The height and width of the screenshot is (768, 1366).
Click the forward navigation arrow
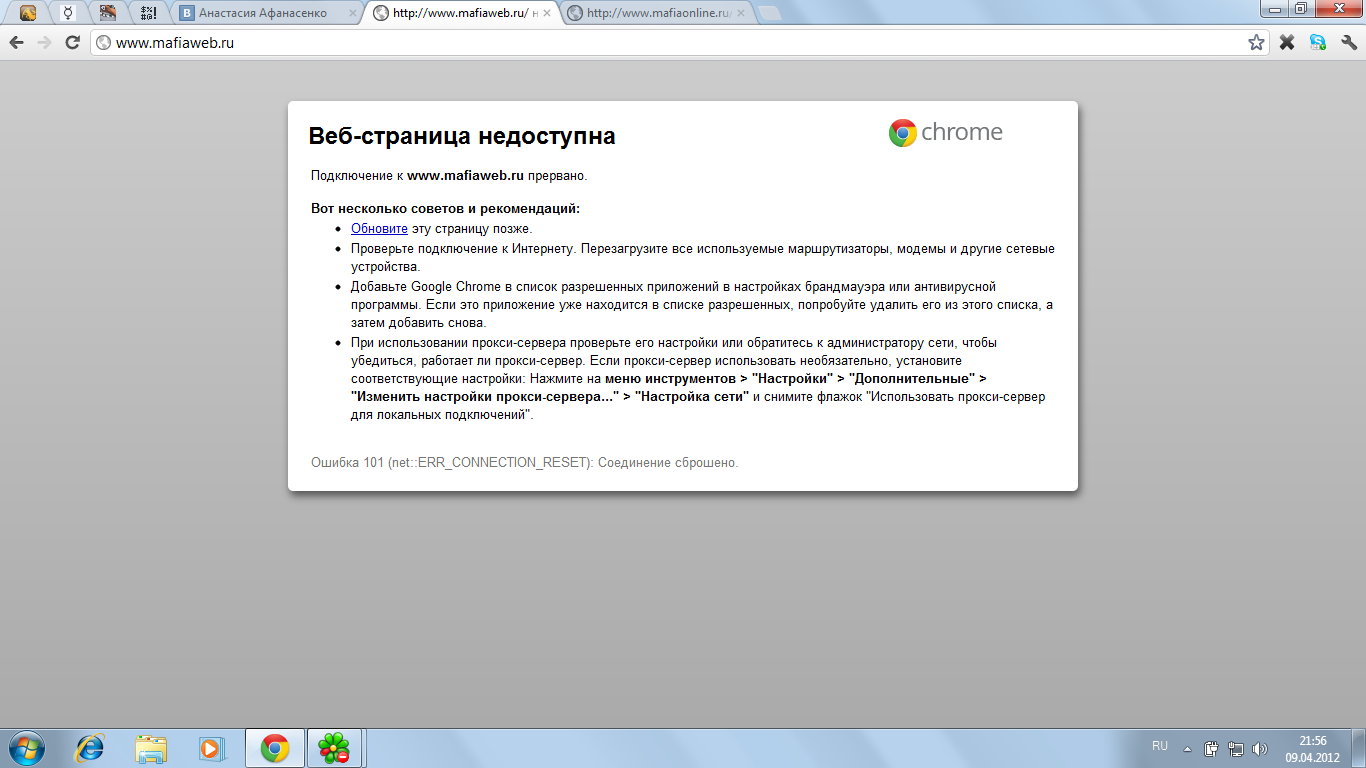click(x=44, y=42)
